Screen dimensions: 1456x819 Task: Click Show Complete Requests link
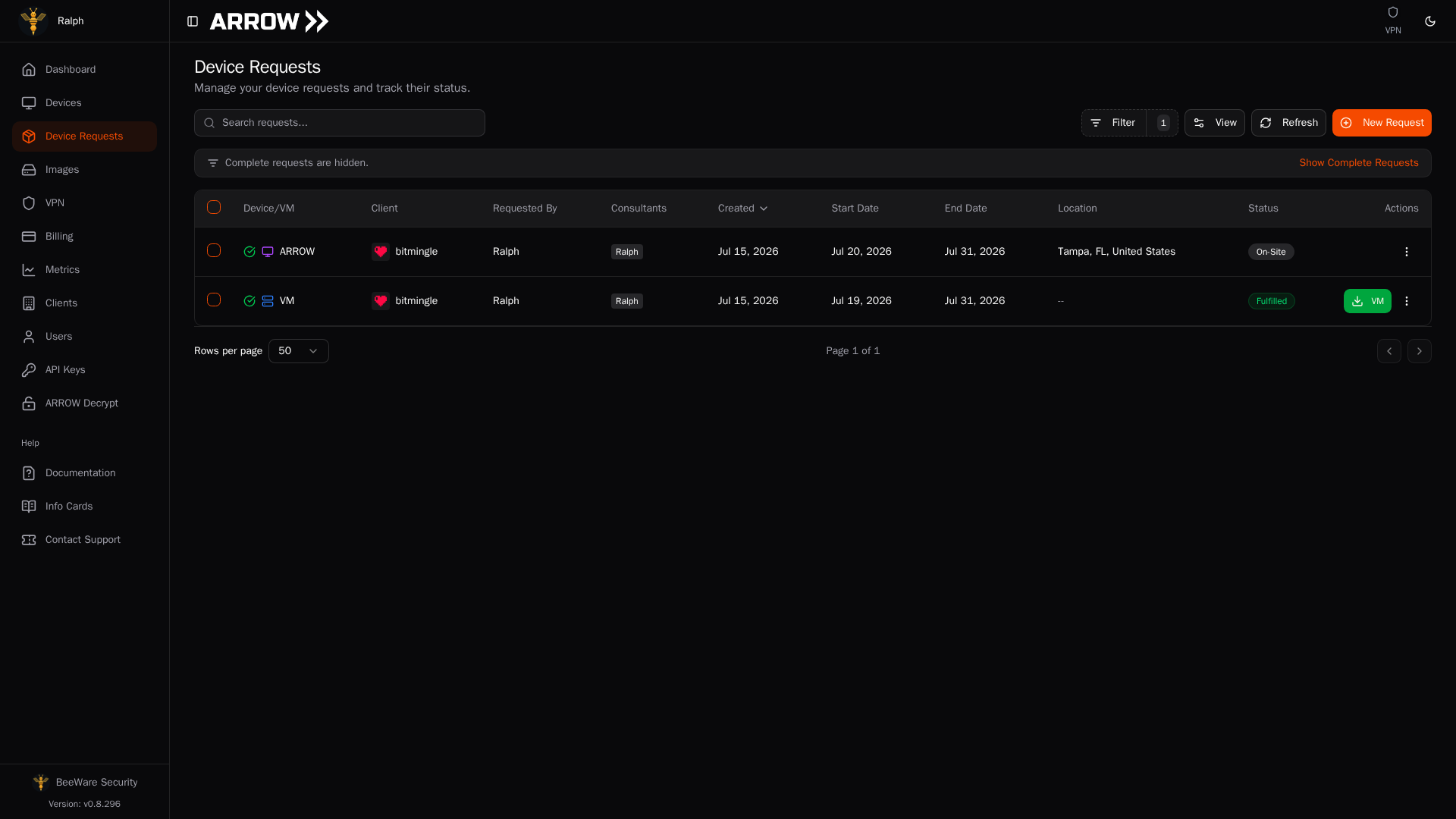pos(1358,163)
